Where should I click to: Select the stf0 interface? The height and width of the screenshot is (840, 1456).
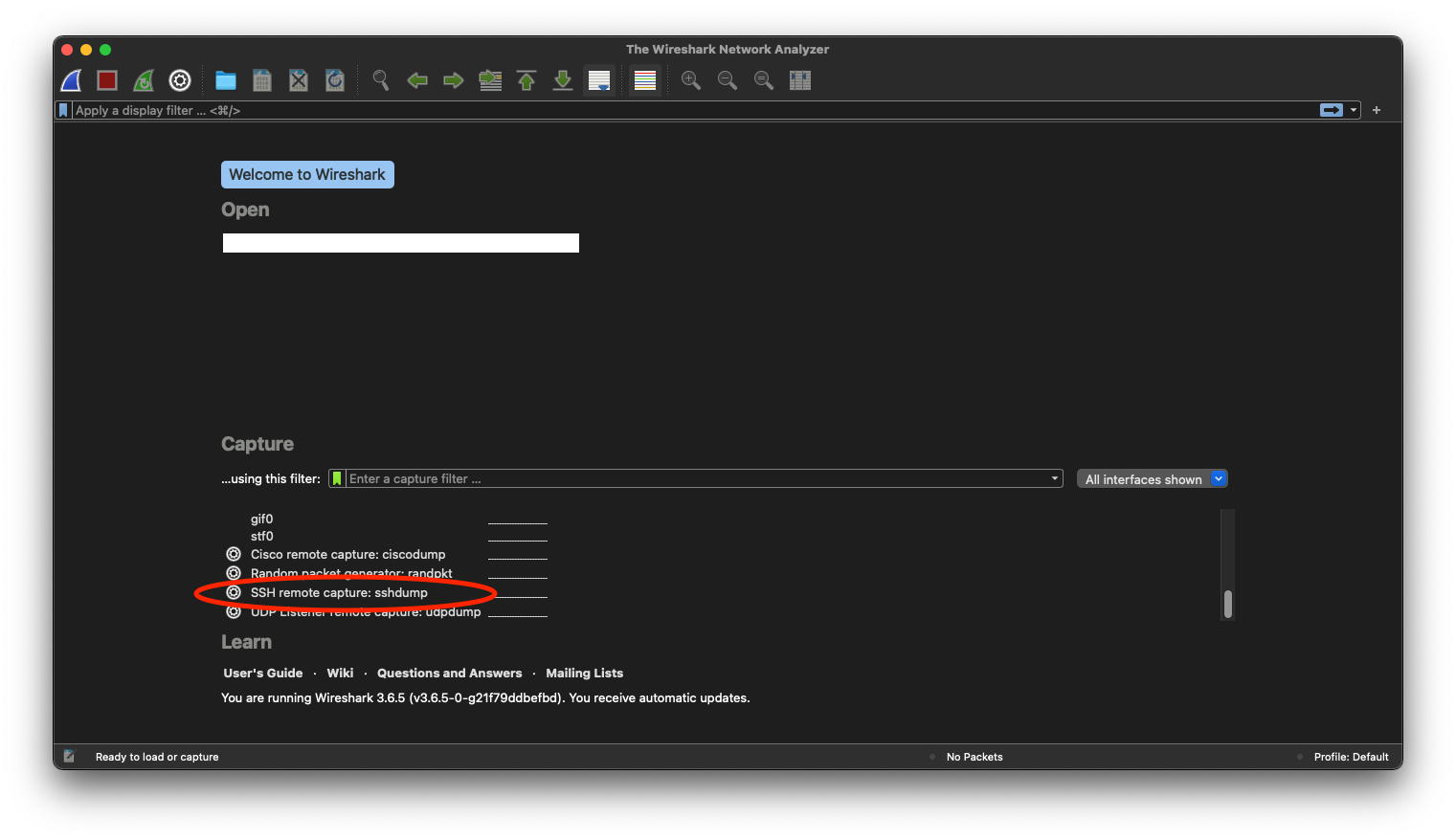point(261,536)
